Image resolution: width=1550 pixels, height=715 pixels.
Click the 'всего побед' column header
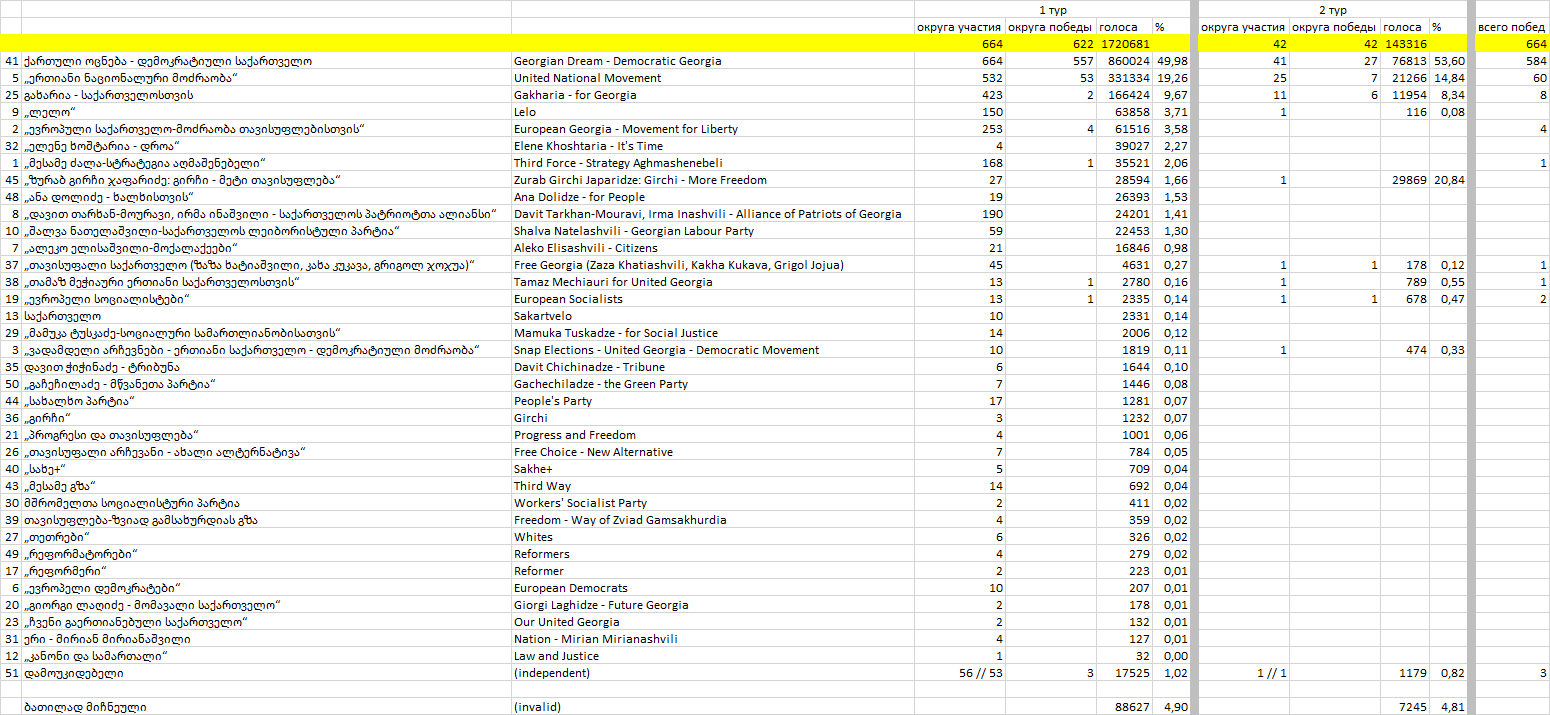[1511, 27]
